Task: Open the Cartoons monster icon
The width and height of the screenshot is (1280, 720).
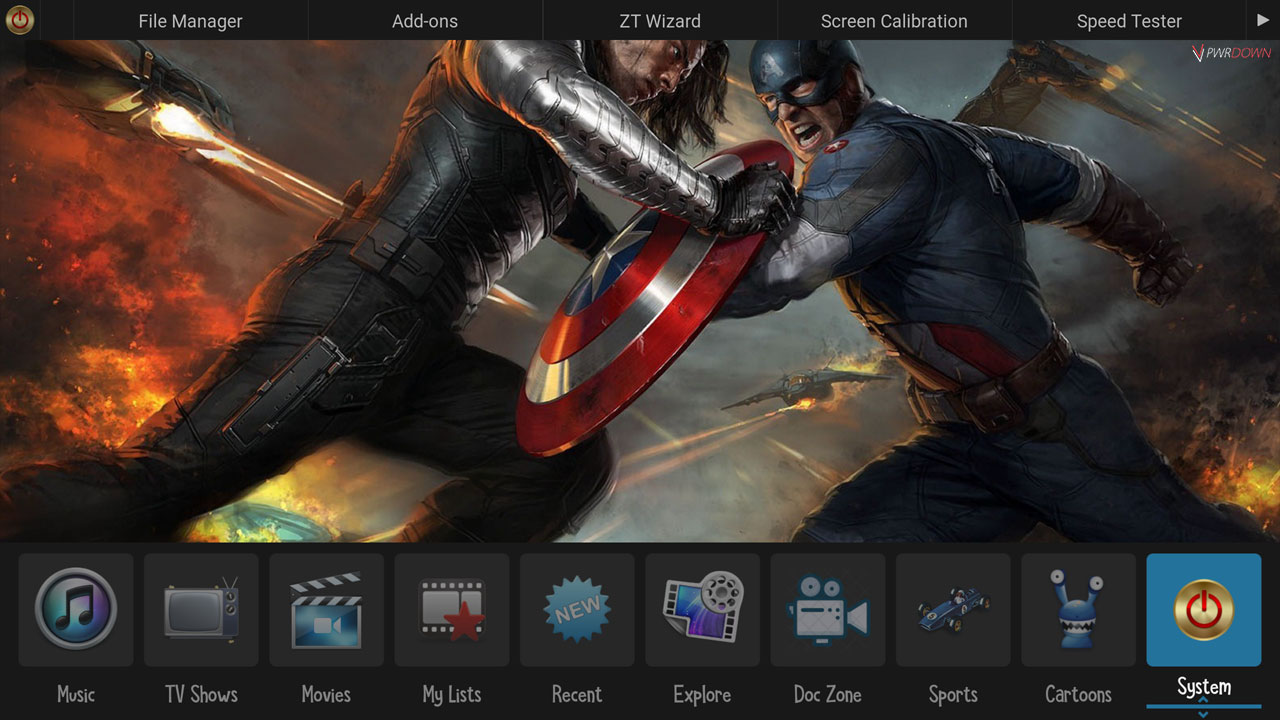Action: coord(1078,610)
